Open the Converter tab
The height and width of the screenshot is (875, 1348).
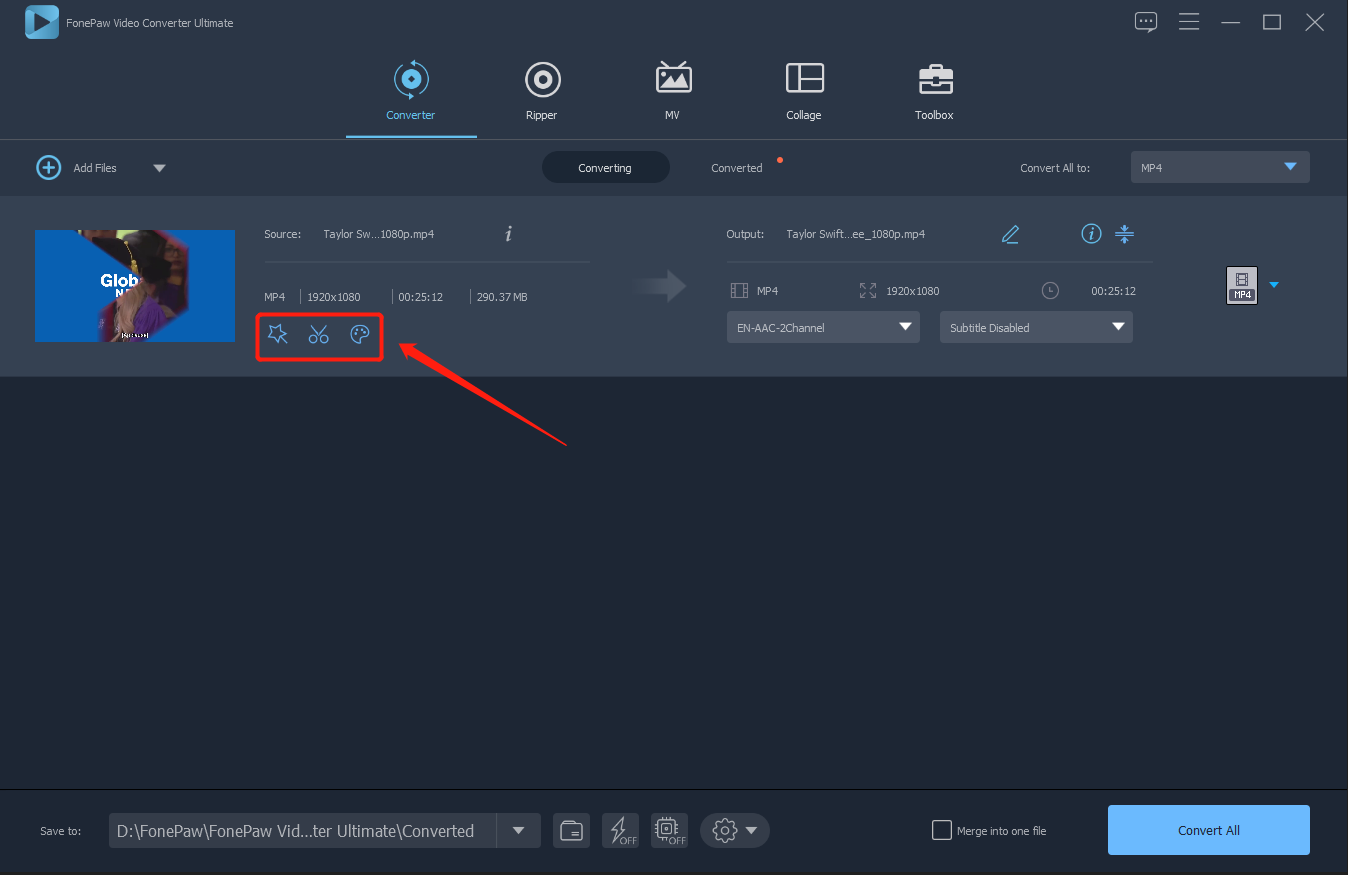[411, 90]
